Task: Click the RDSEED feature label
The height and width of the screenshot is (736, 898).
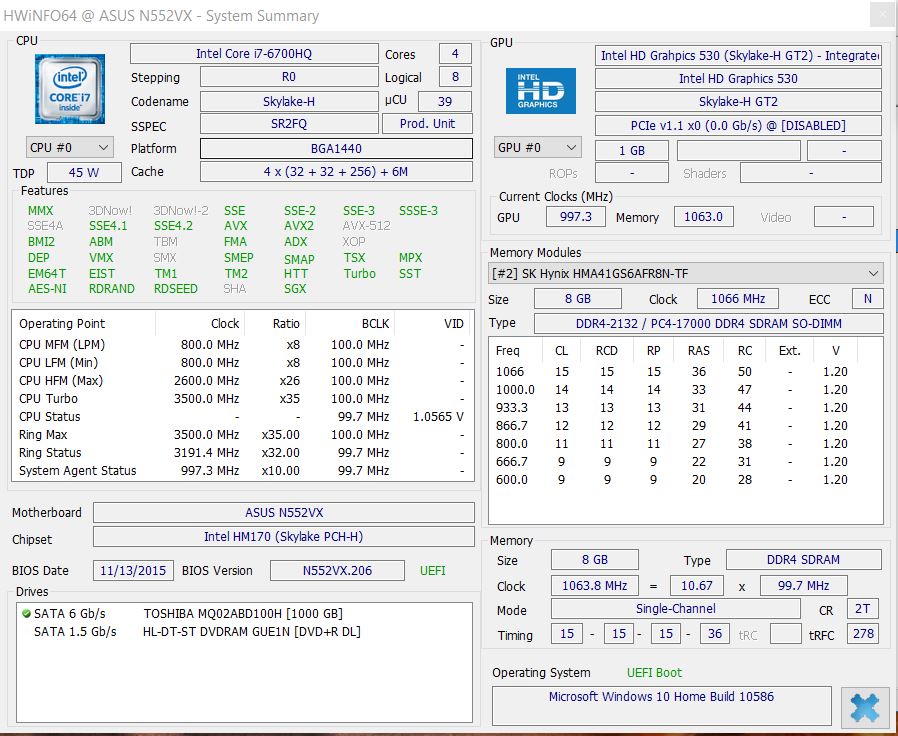Action: click(x=175, y=289)
